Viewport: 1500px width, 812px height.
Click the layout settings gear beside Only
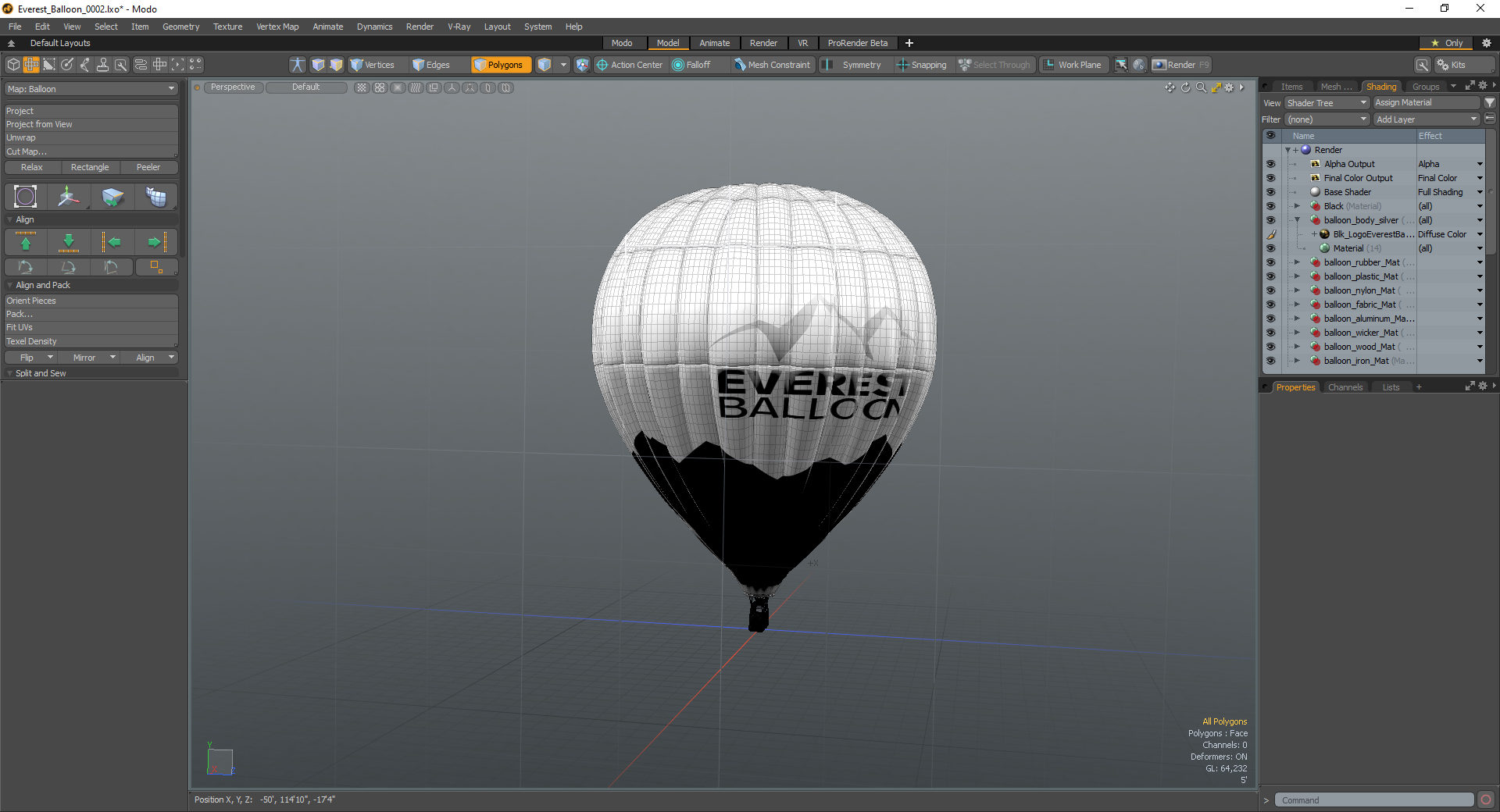(x=1487, y=43)
